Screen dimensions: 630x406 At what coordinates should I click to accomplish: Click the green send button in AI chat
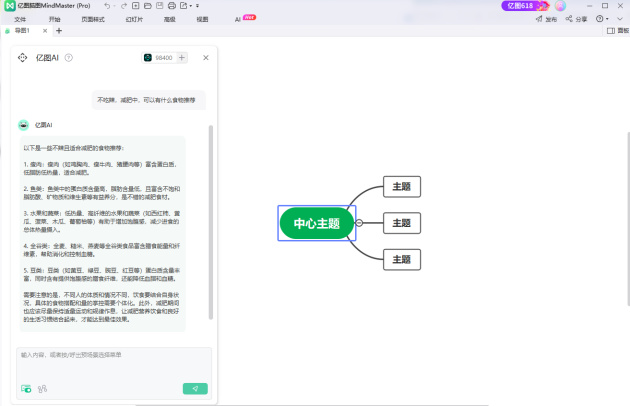[195, 388]
